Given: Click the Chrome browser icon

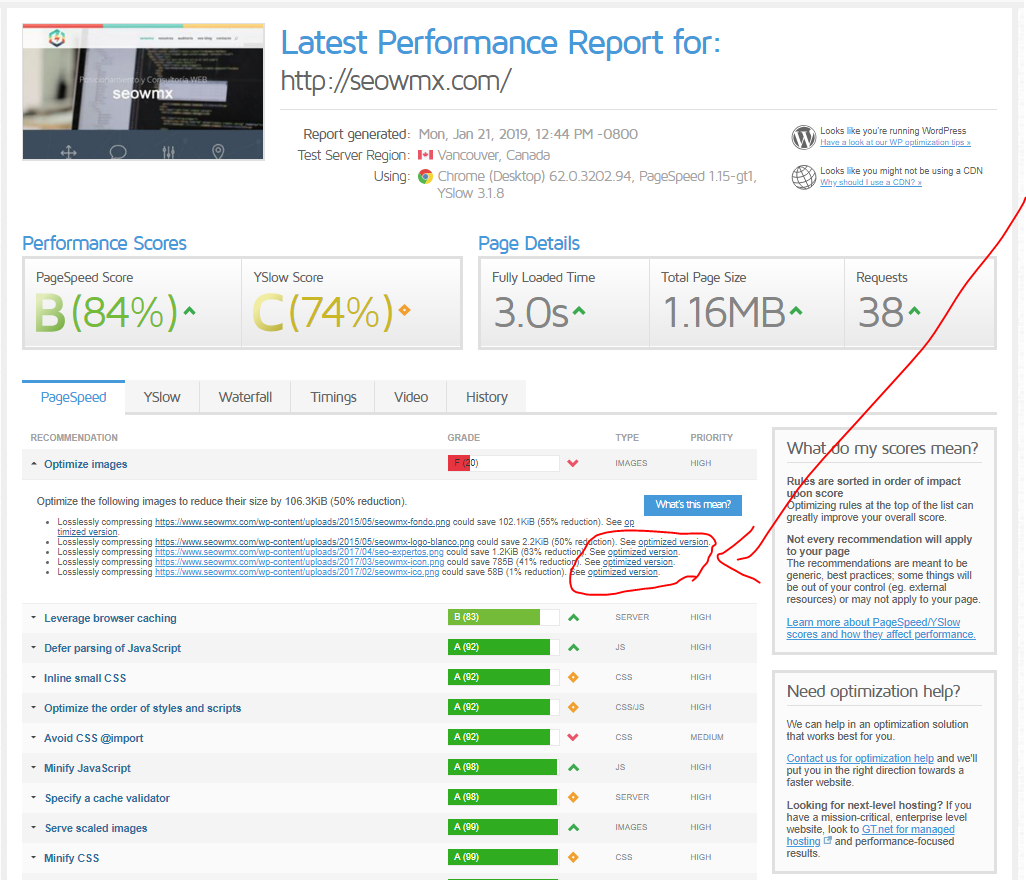Looking at the screenshot, I should click(425, 176).
